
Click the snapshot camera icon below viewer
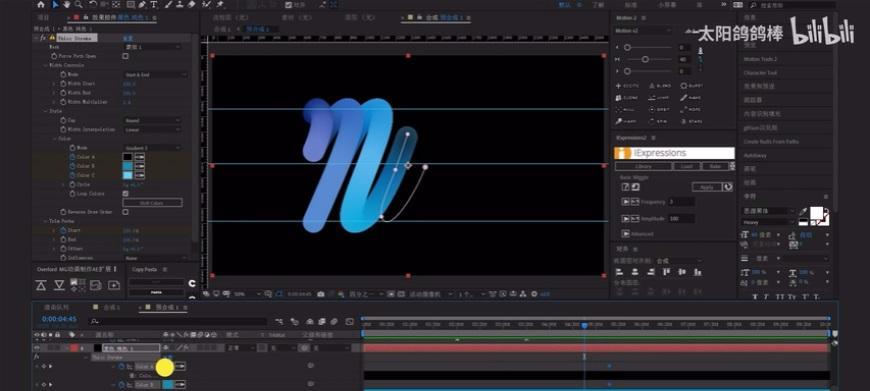point(321,294)
